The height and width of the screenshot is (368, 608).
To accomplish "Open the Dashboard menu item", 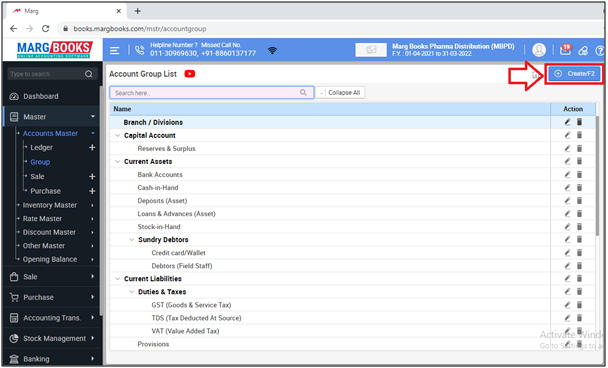I will pos(41,96).
